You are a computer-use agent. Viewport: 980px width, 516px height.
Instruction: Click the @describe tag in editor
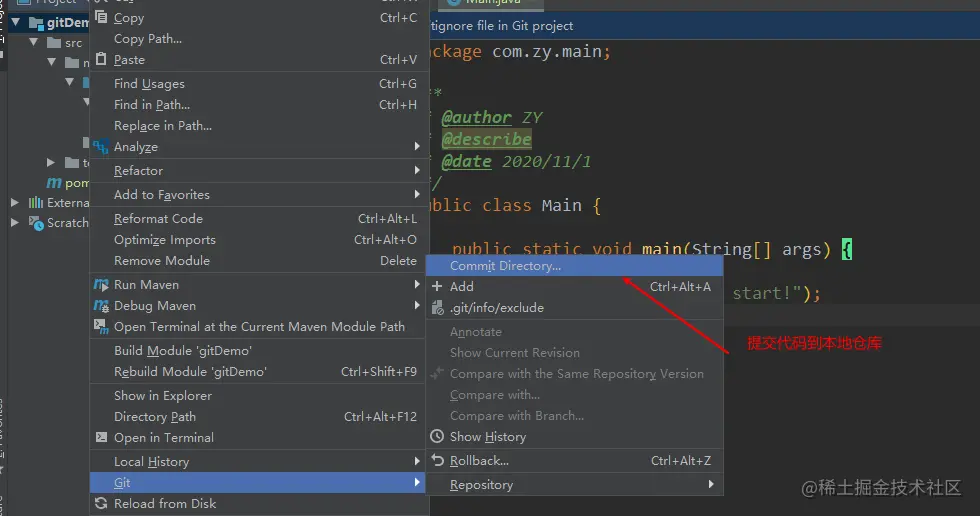[x=486, y=139]
